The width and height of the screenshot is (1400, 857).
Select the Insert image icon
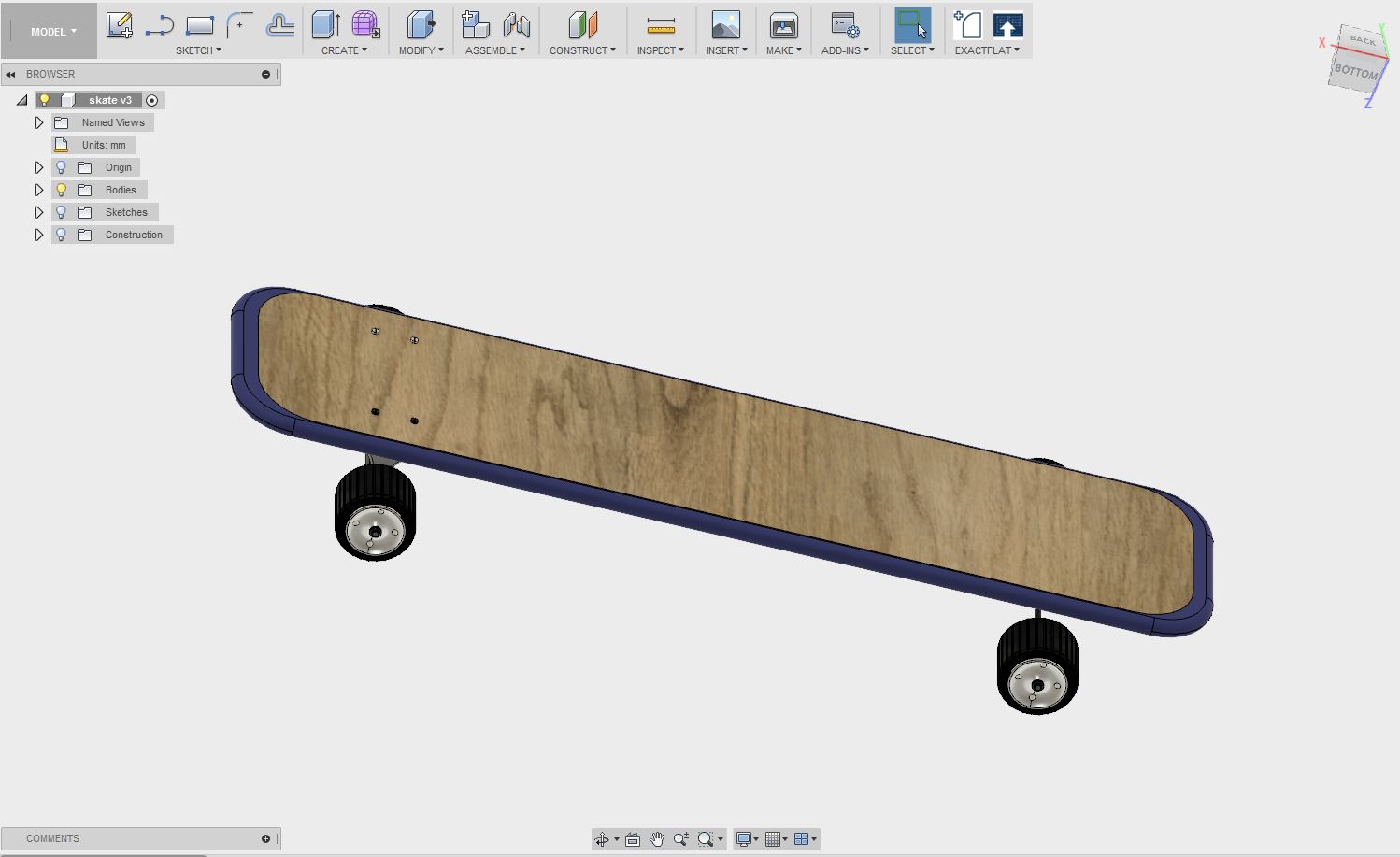click(726, 25)
